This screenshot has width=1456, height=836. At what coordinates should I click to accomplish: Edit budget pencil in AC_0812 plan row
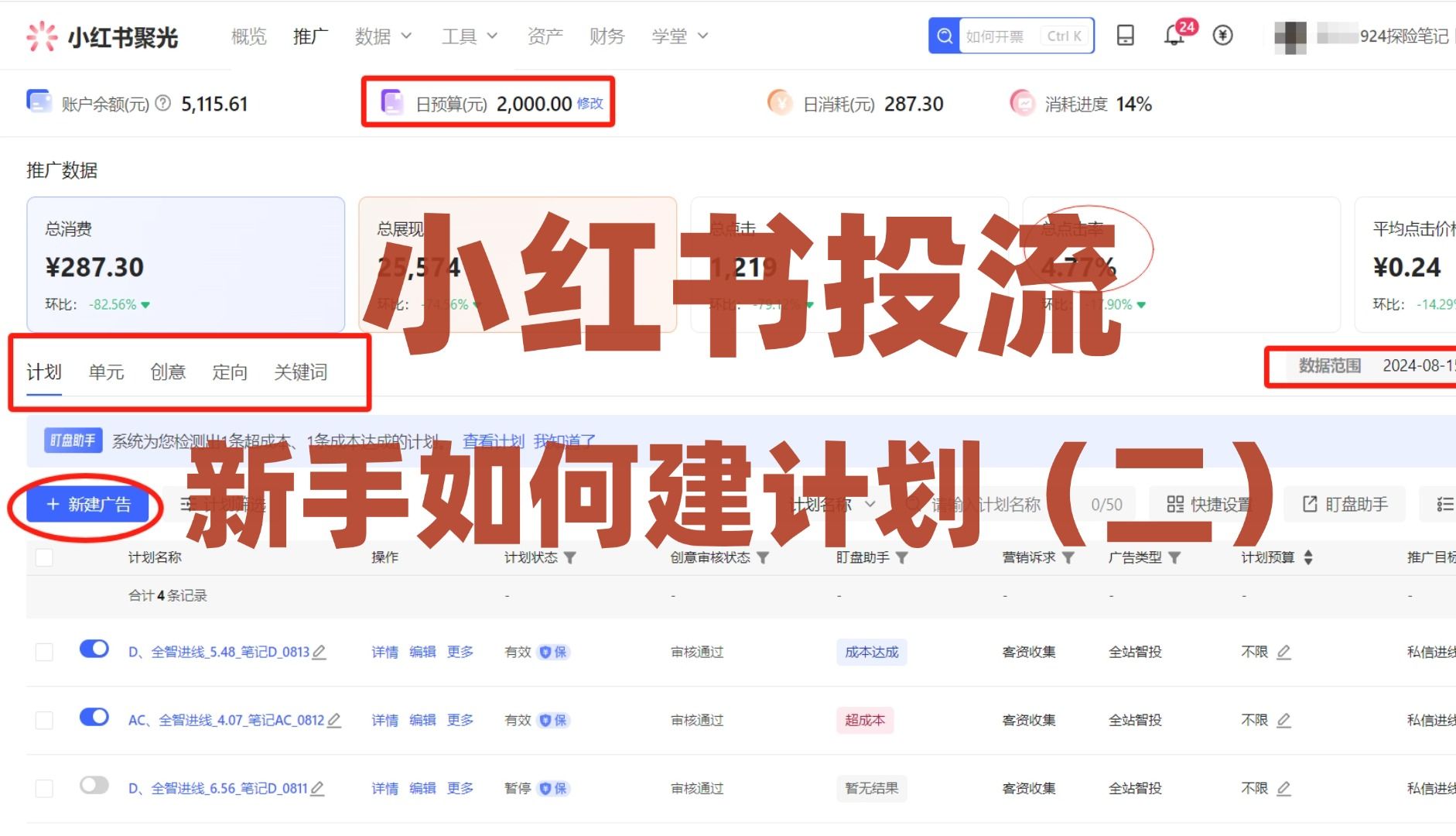click(1284, 721)
